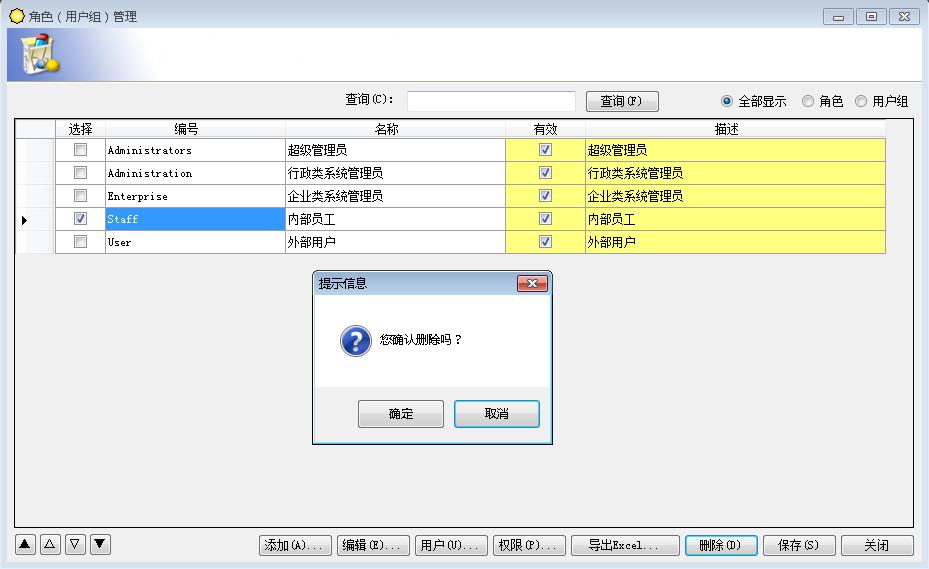Screen dimensions: 929x569
Task: Click the 添加(A)... button
Action: pos(294,545)
